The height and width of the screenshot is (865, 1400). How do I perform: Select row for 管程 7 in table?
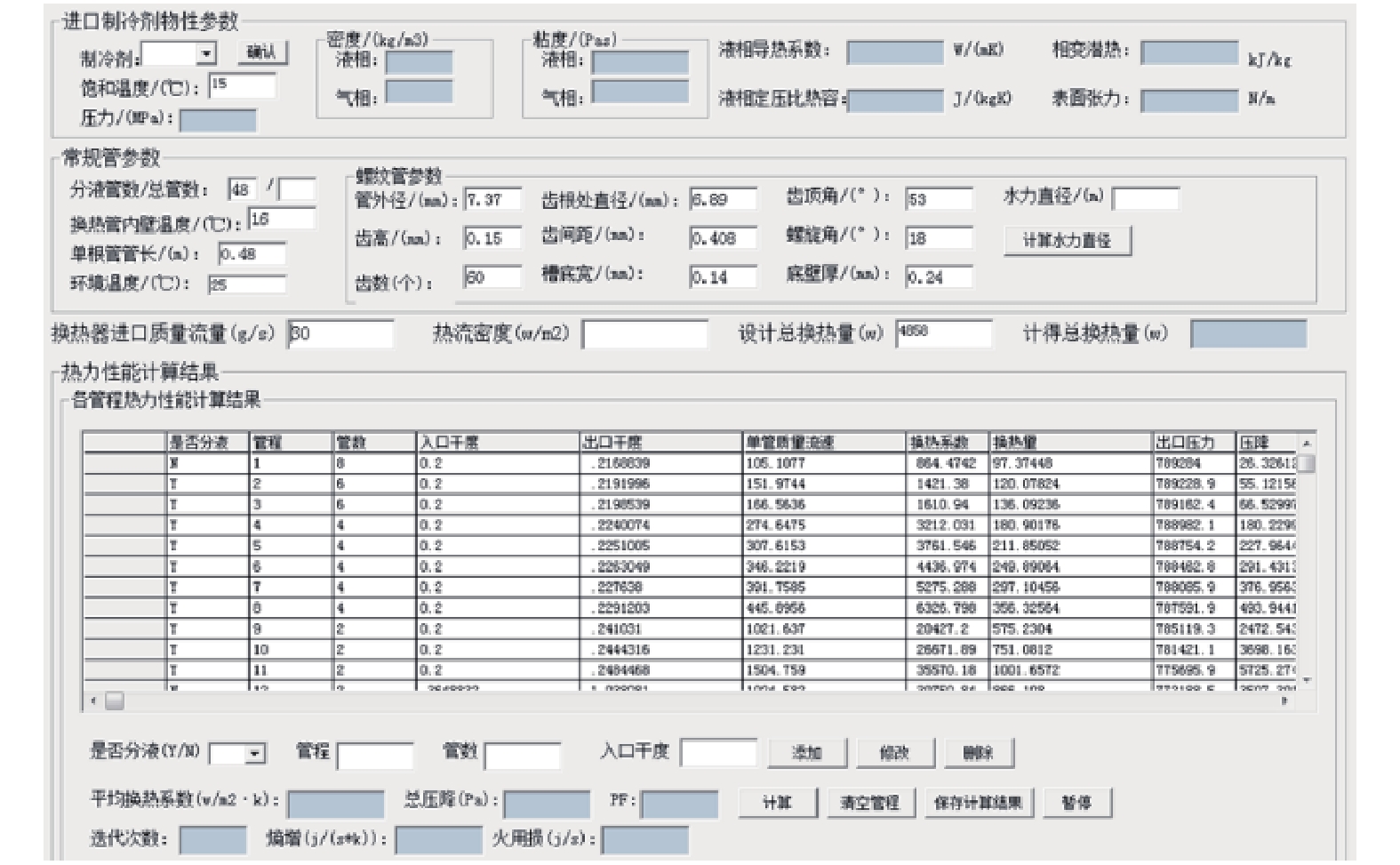[124, 588]
